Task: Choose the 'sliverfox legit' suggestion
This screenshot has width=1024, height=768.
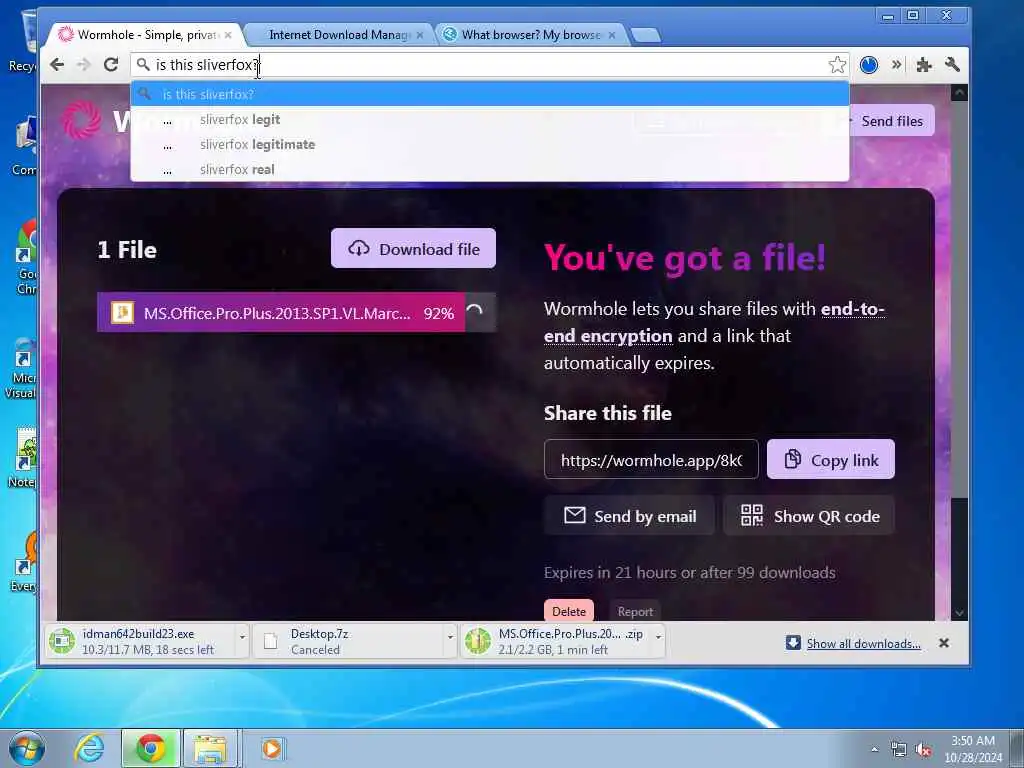Action: tap(490, 120)
